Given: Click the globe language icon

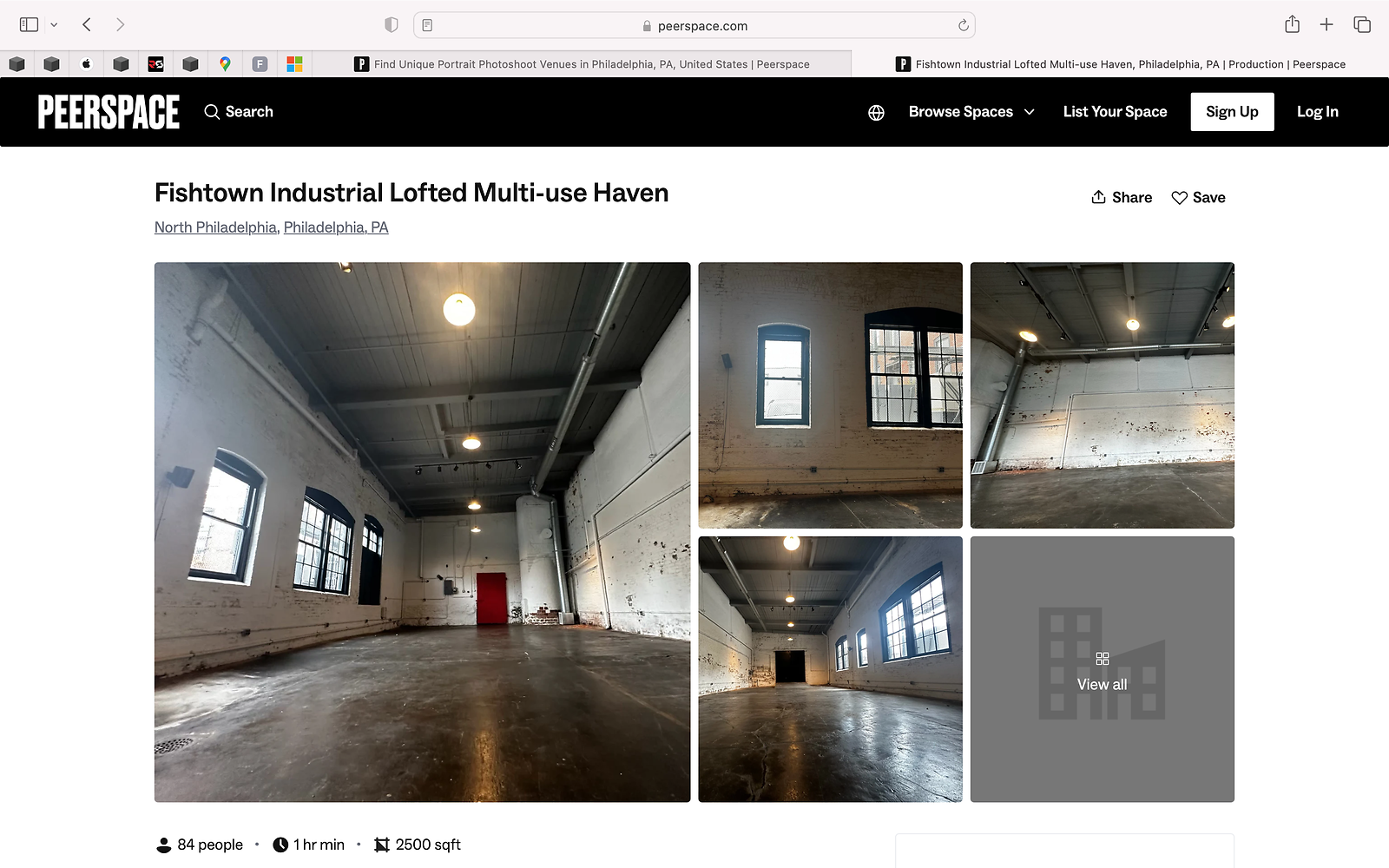Looking at the screenshot, I should click(x=876, y=112).
